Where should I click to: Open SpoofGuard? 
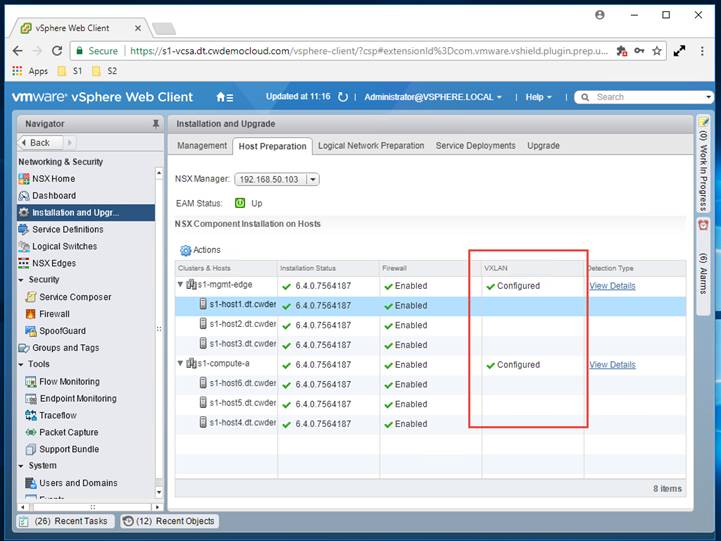tap(62, 331)
